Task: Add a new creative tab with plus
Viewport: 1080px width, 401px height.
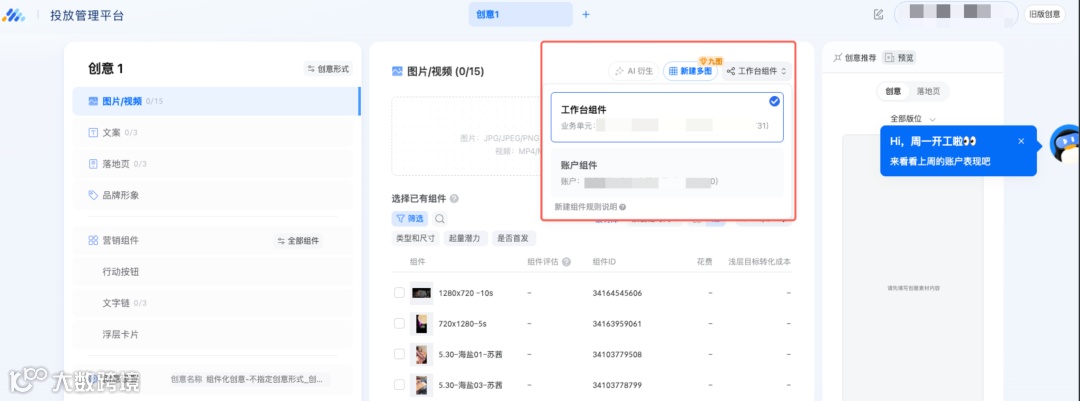Action: [586, 14]
